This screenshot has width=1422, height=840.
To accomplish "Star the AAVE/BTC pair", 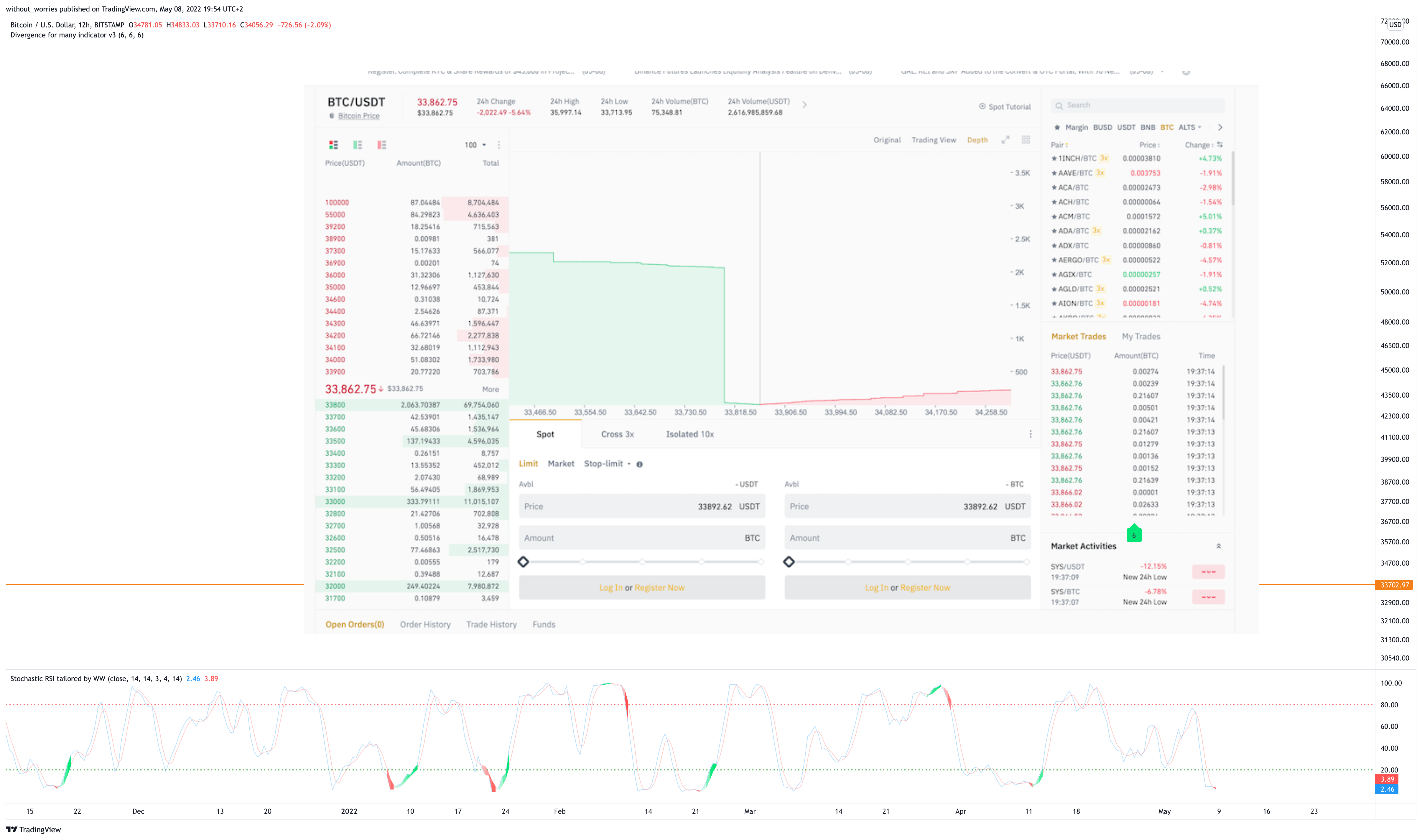I will [1054, 173].
